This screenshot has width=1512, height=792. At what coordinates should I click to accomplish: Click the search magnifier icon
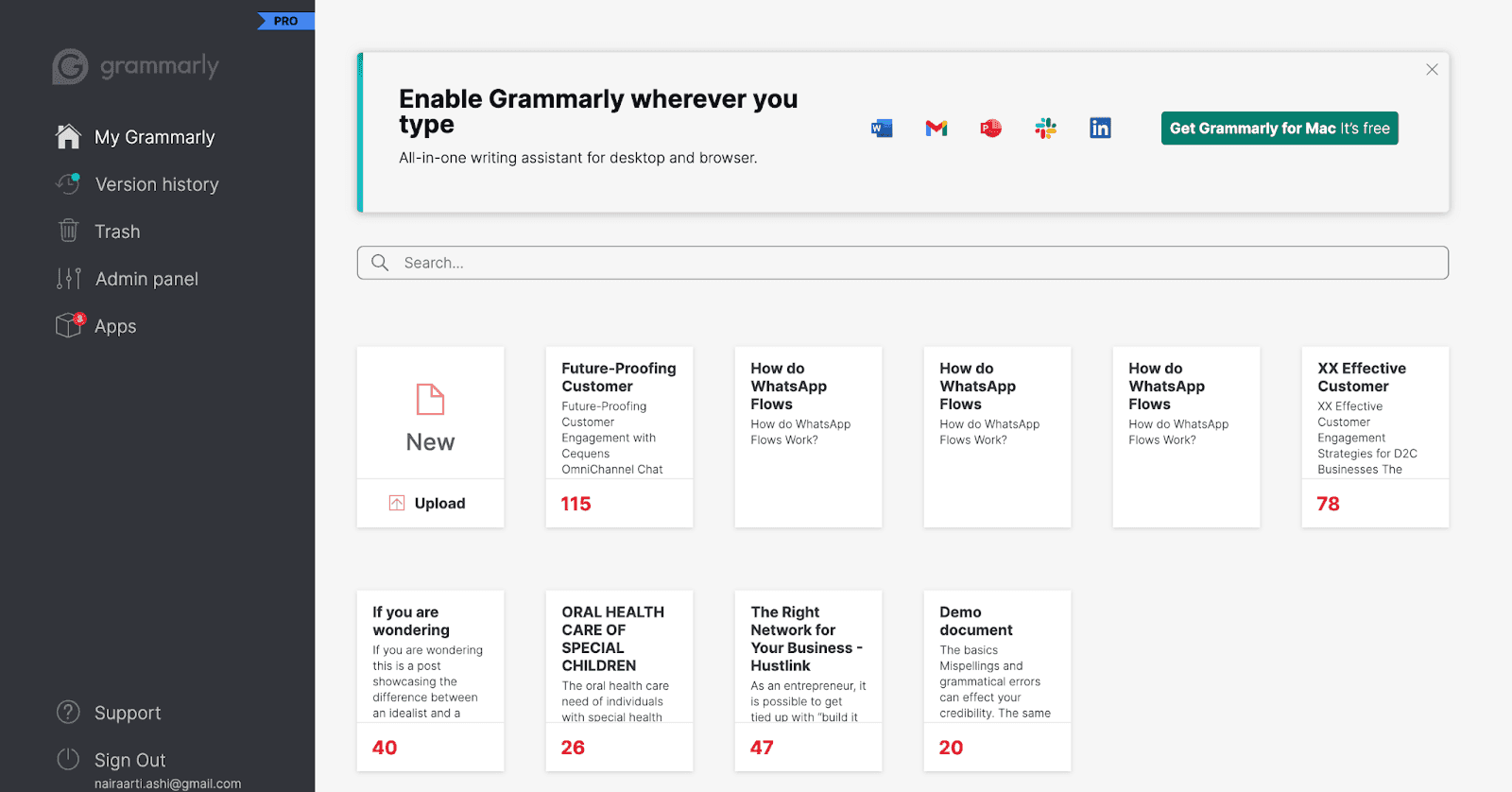tap(380, 263)
